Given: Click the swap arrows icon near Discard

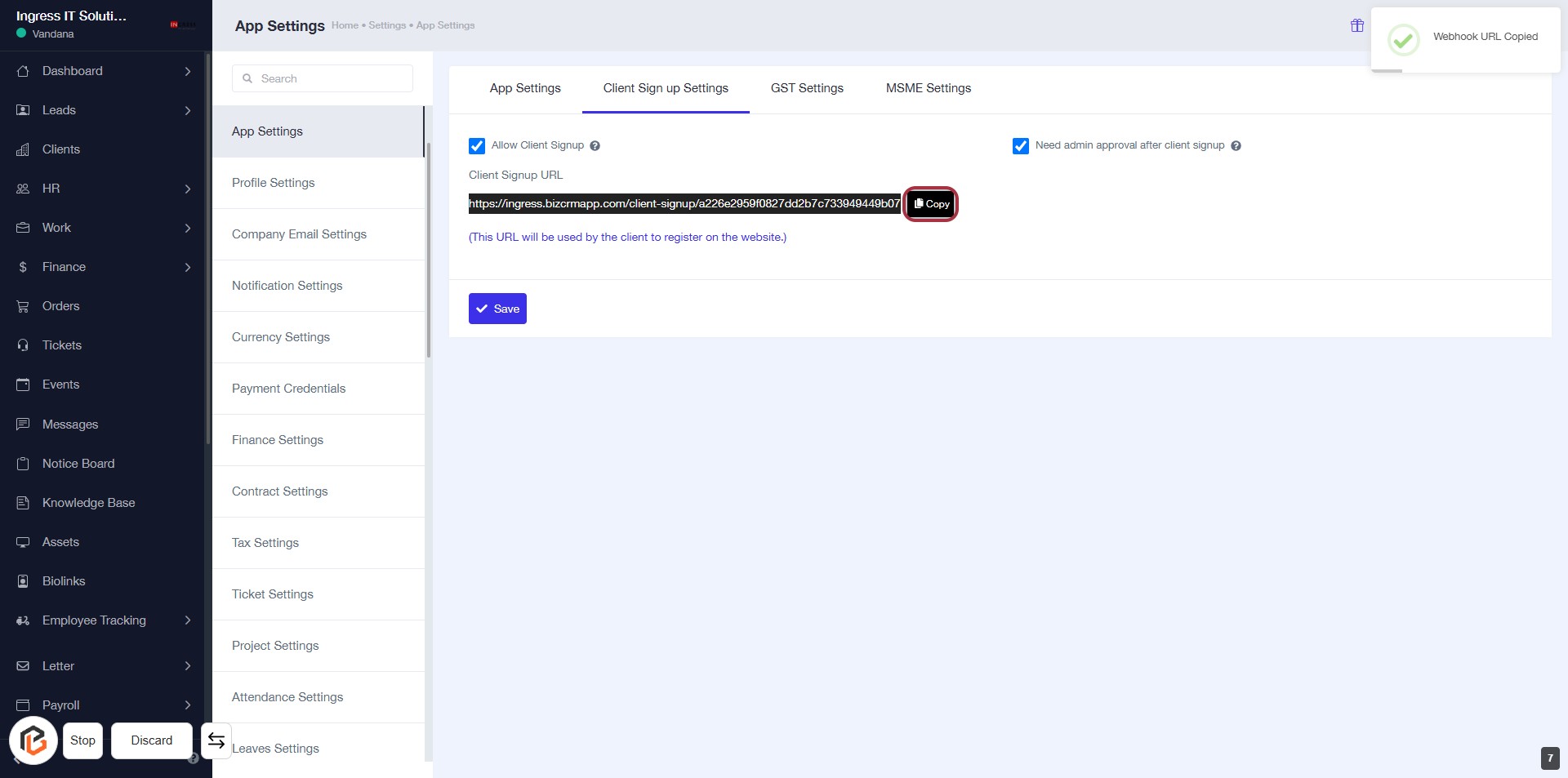Looking at the screenshot, I should point(216,740).
